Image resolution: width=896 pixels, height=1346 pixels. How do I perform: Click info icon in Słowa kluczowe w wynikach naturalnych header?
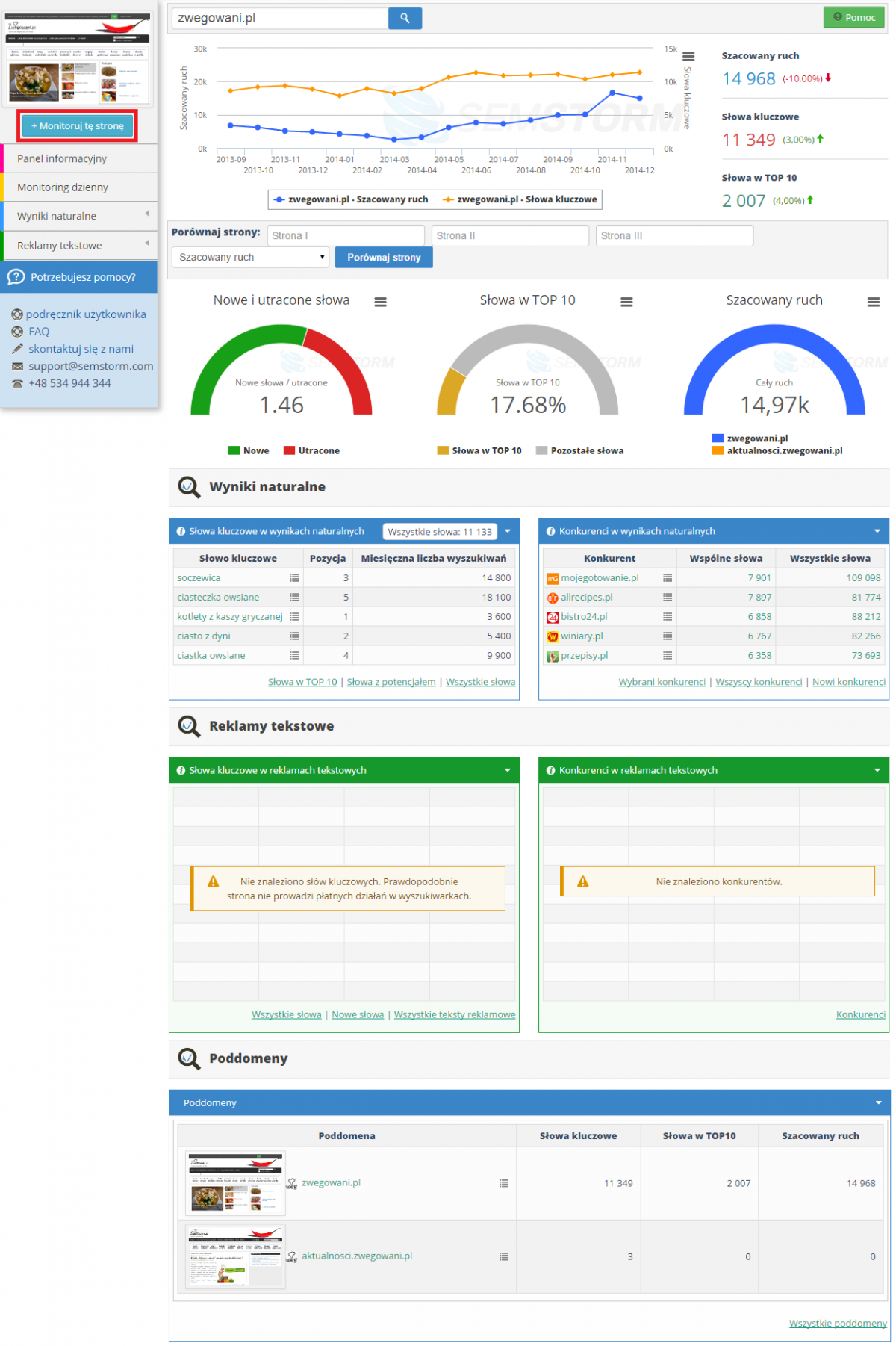click(181, 532)
